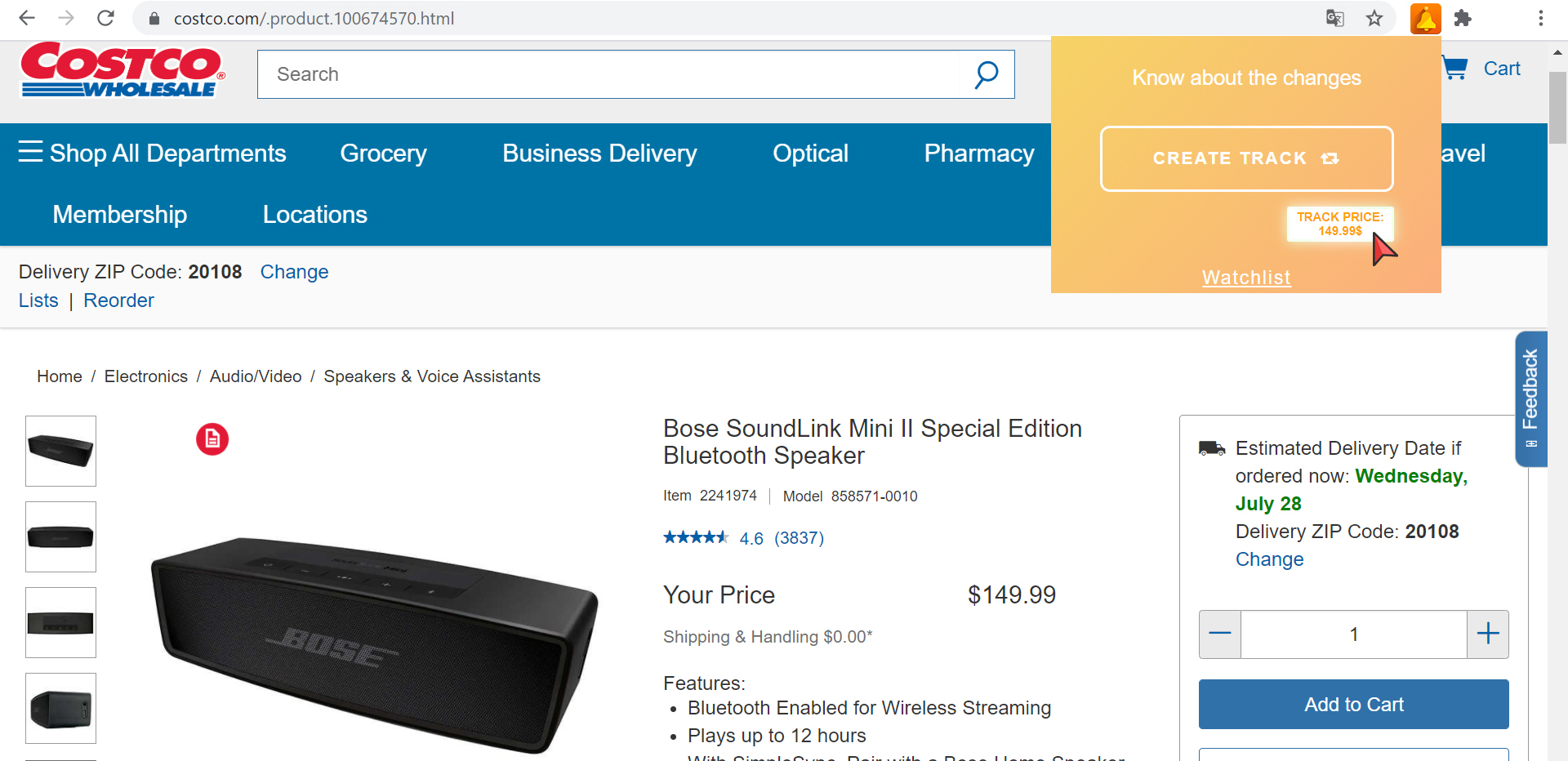Screen dimensions: 1568x761
Task: Click the 'Model 858571-0010' text
Action: pyautogui.click(x=850, y=496)
